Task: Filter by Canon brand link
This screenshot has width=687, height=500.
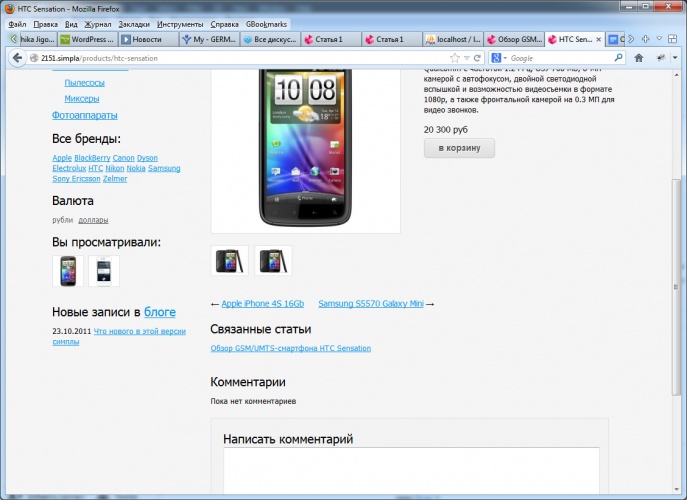Action: (124, 158)
